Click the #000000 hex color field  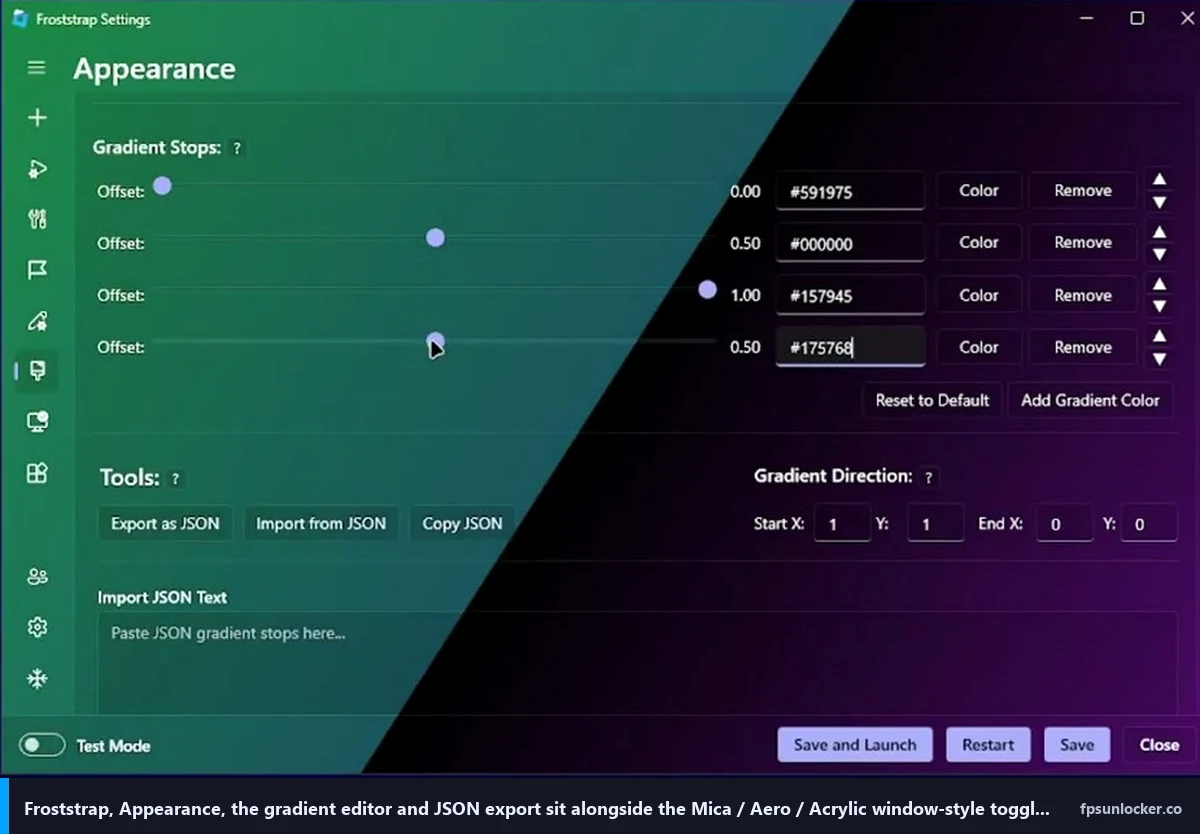pos(850,243)
